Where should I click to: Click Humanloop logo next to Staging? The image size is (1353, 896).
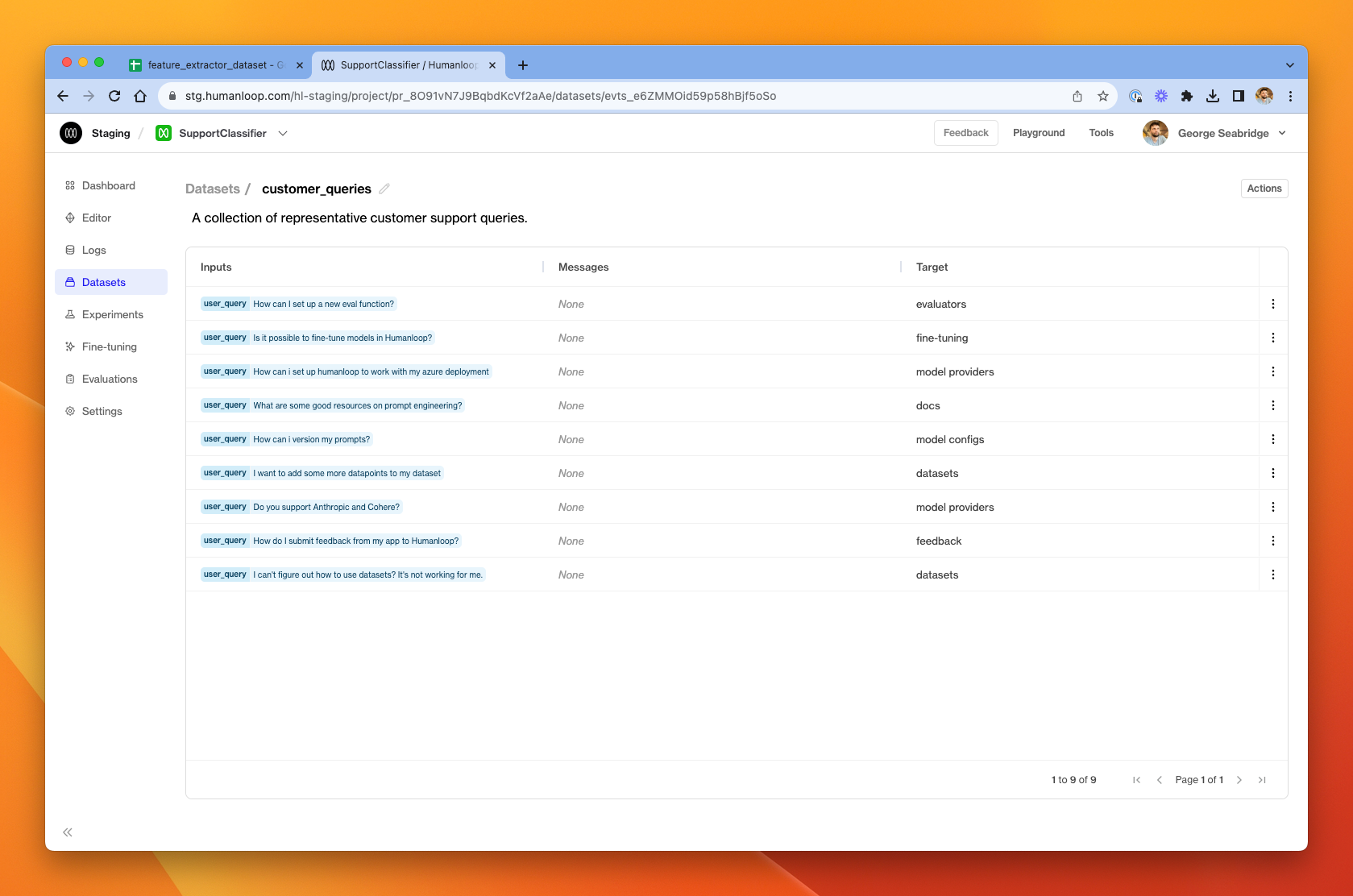pyautogui.click(x=71, y=133)
